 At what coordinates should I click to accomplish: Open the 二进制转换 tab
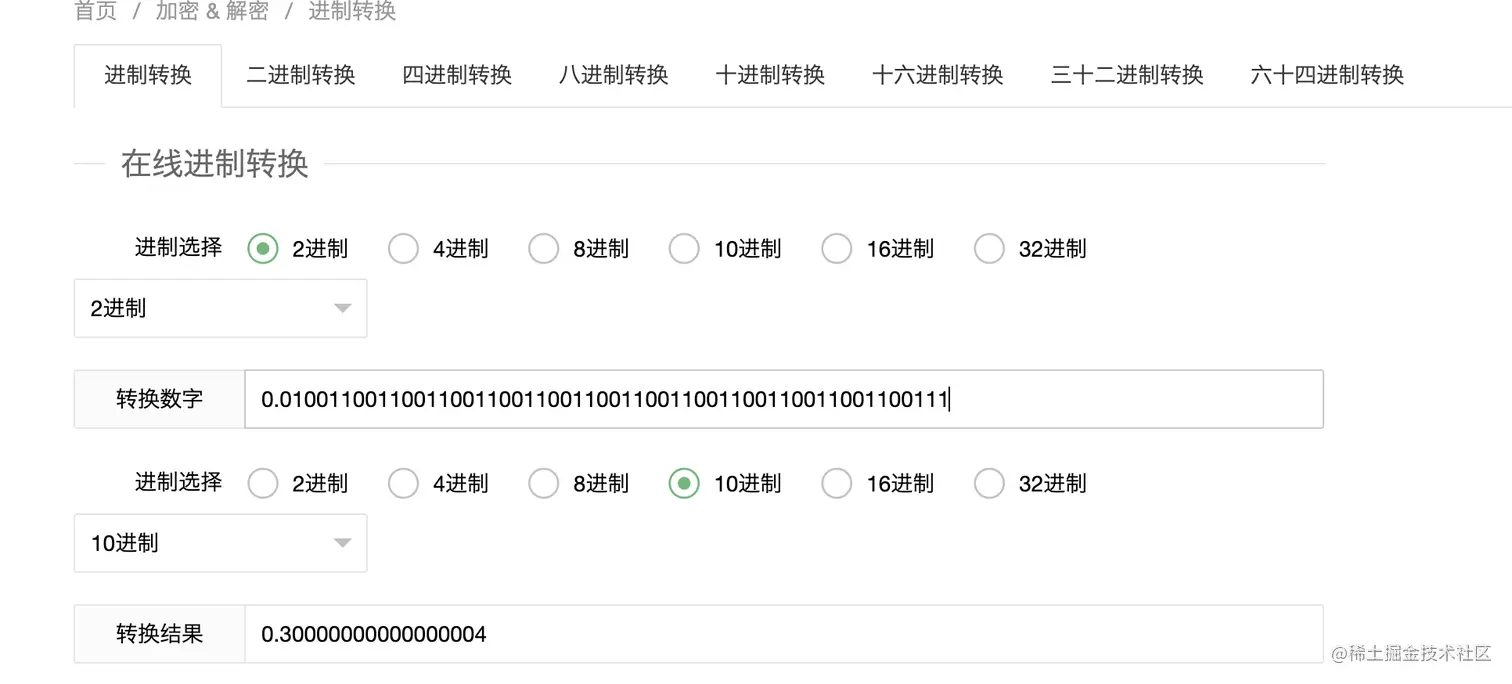tap(301, 75)
